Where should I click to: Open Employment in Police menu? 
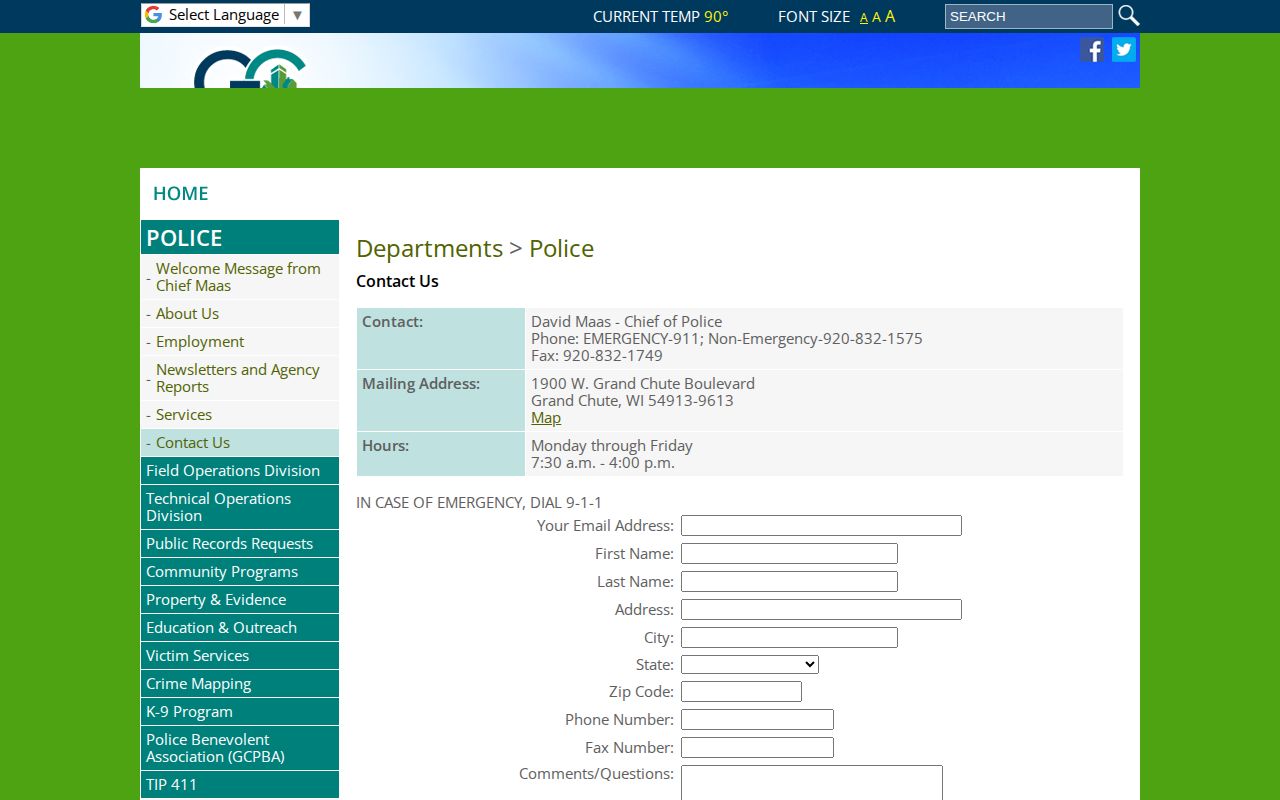tap(240, 342)
